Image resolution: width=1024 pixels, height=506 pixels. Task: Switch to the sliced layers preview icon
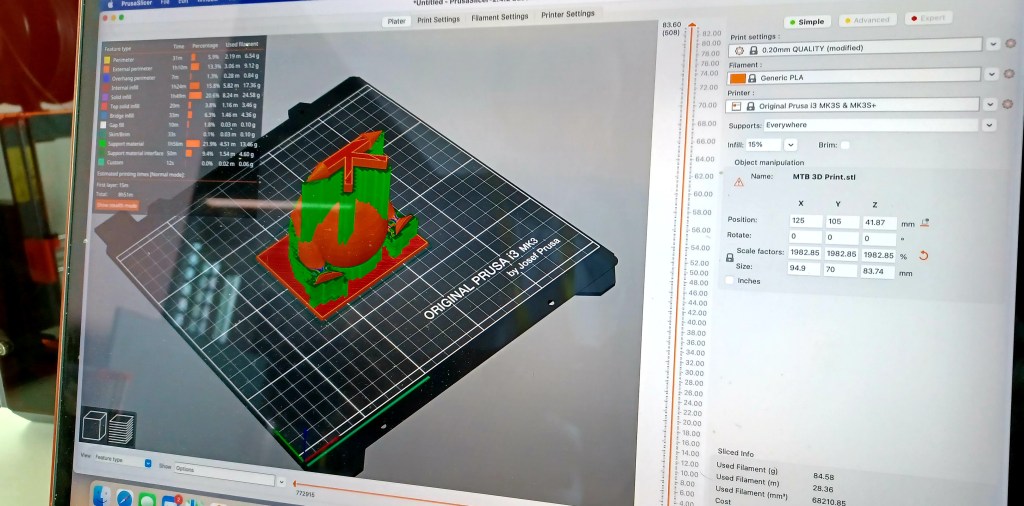[x=121, y=426]
